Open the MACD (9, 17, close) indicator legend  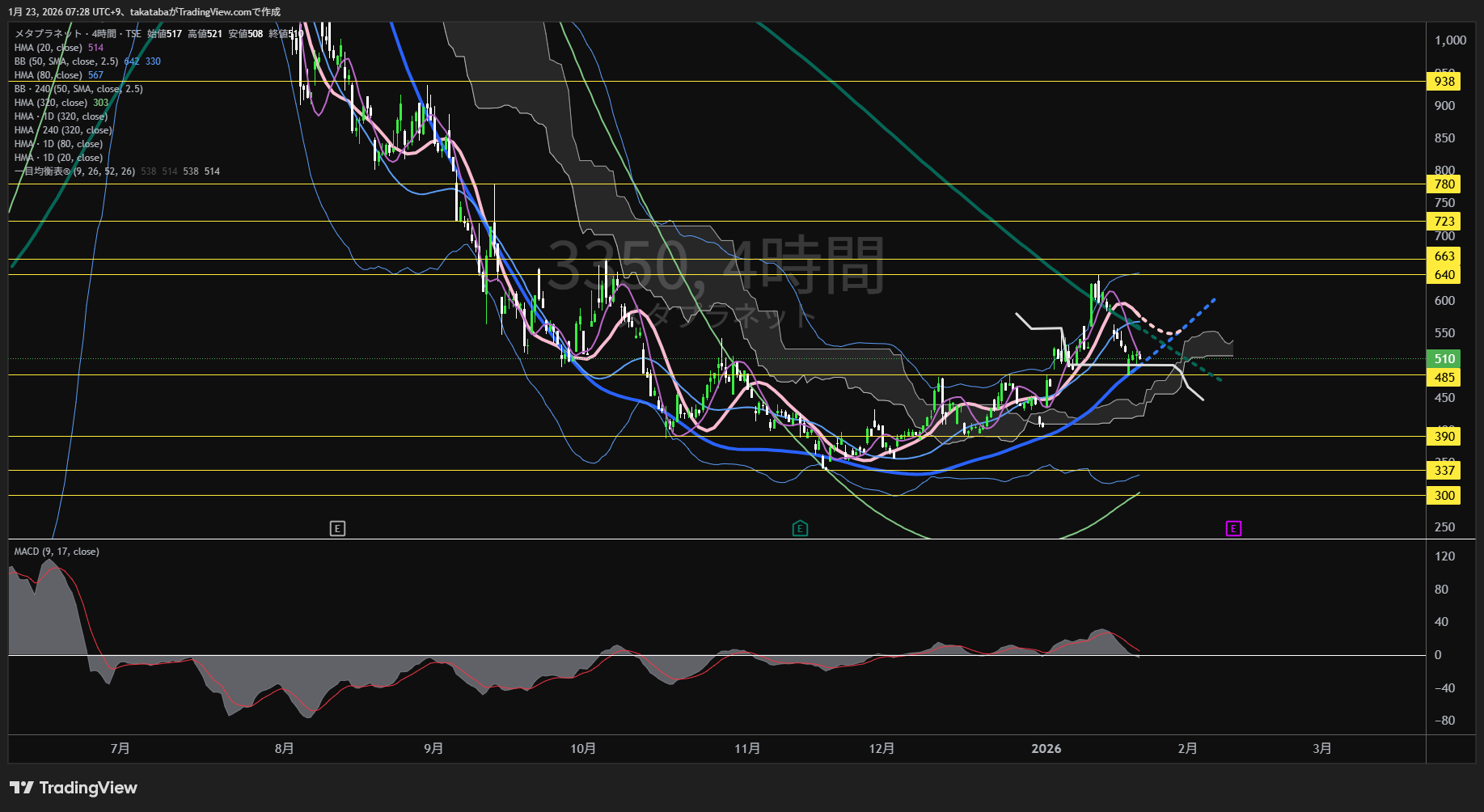[x=57, y=552]
